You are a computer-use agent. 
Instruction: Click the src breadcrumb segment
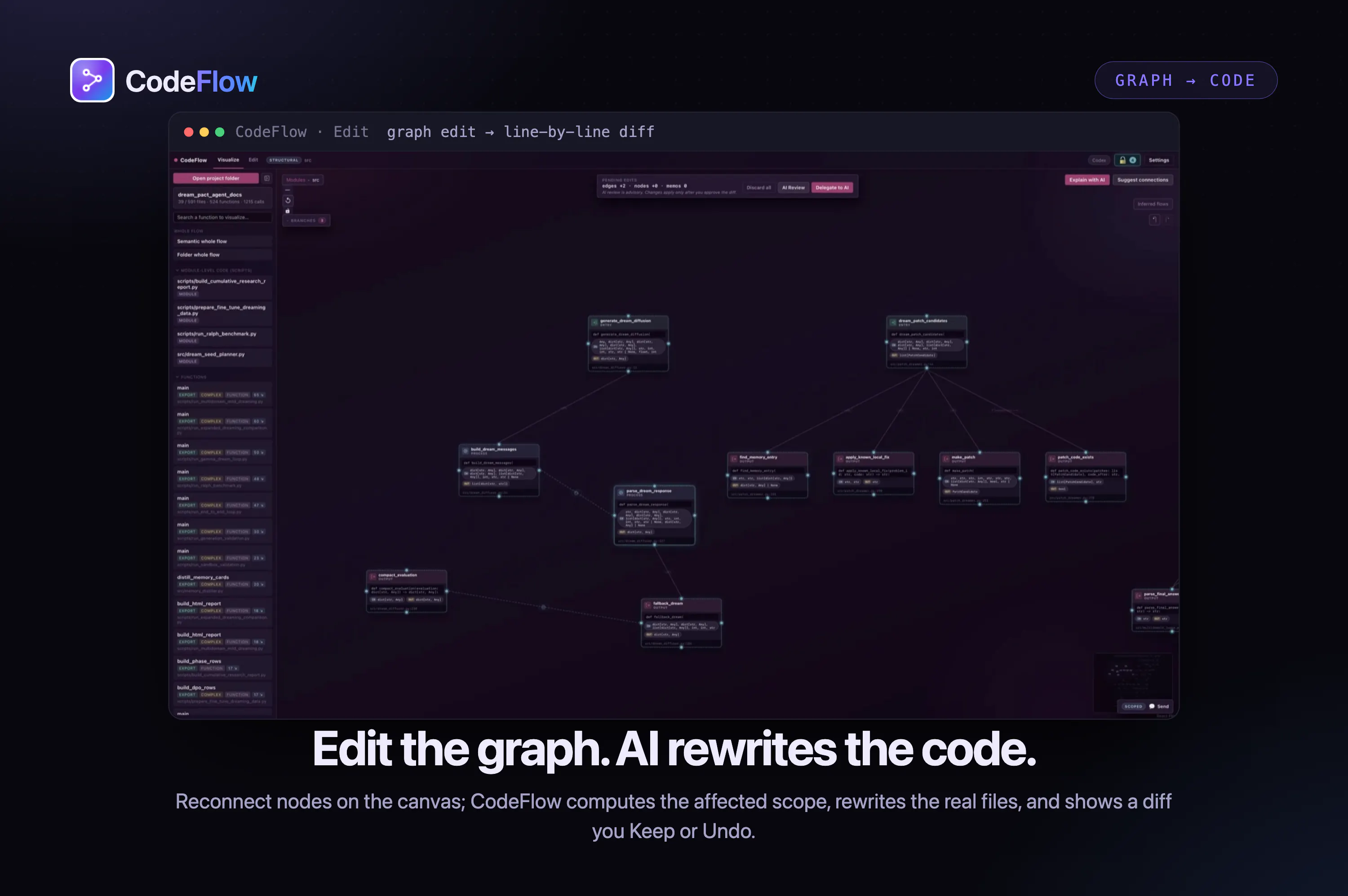click(x=315, y=180)
